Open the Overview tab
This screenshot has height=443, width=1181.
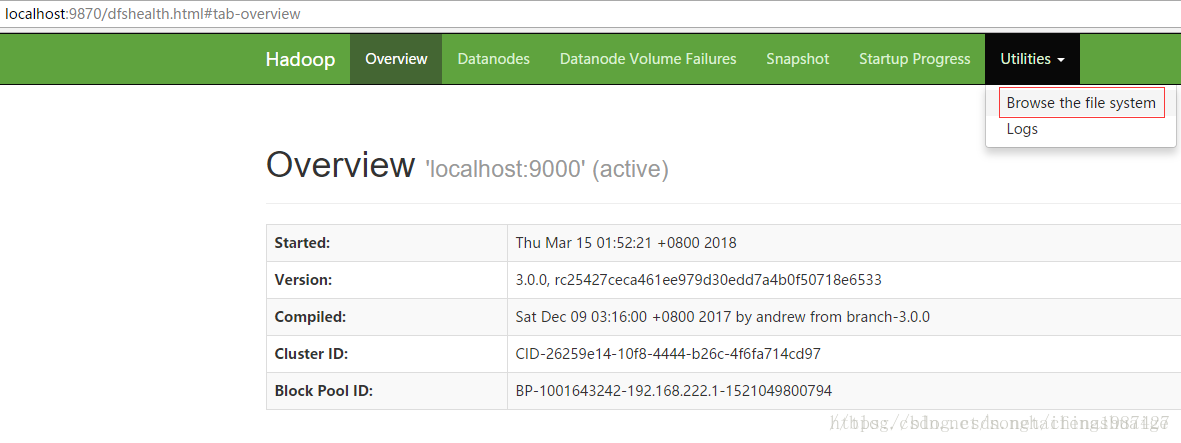(x=396, y=59)
